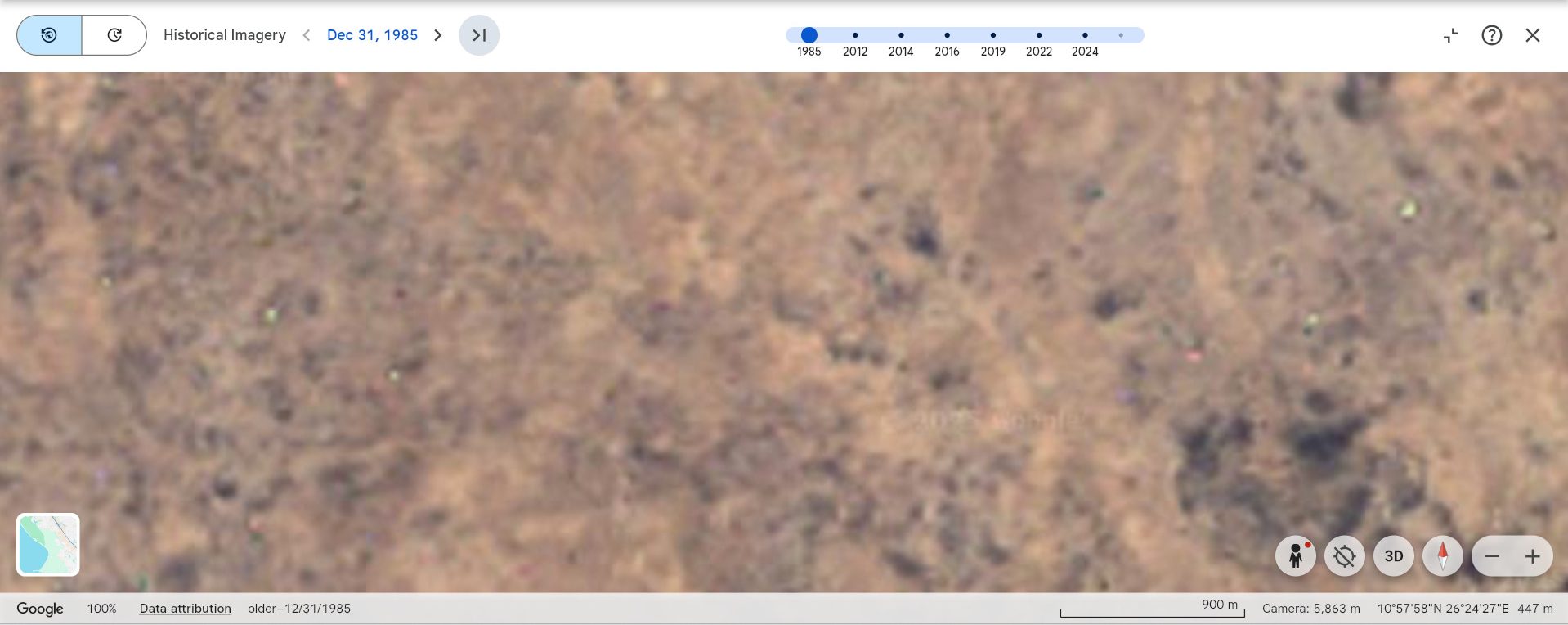Jump to the latest imagery
The height and width of the screenshot is (625, 1568).
[479, 35]
